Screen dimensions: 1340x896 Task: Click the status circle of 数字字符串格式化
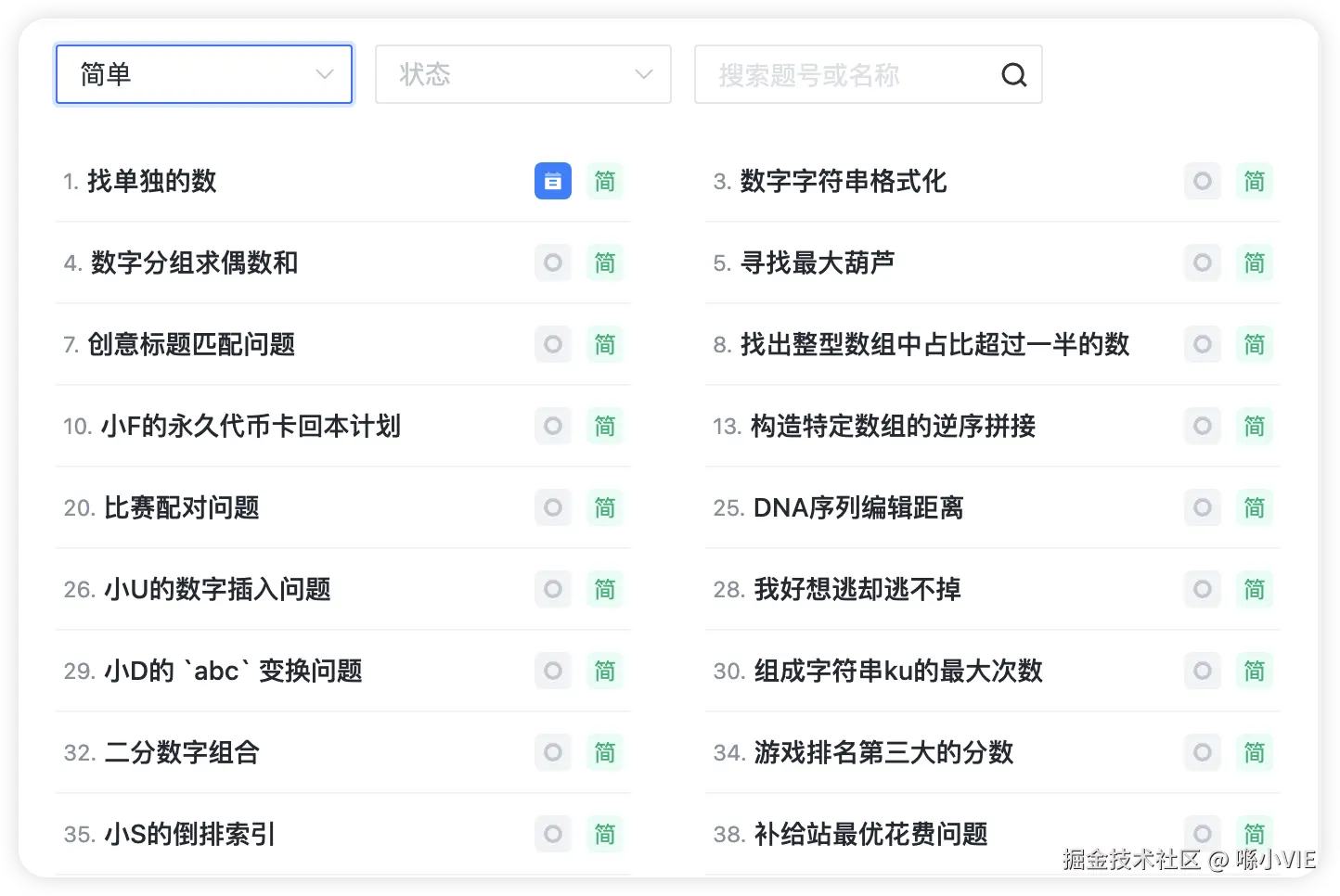[x=1202, y=181]
